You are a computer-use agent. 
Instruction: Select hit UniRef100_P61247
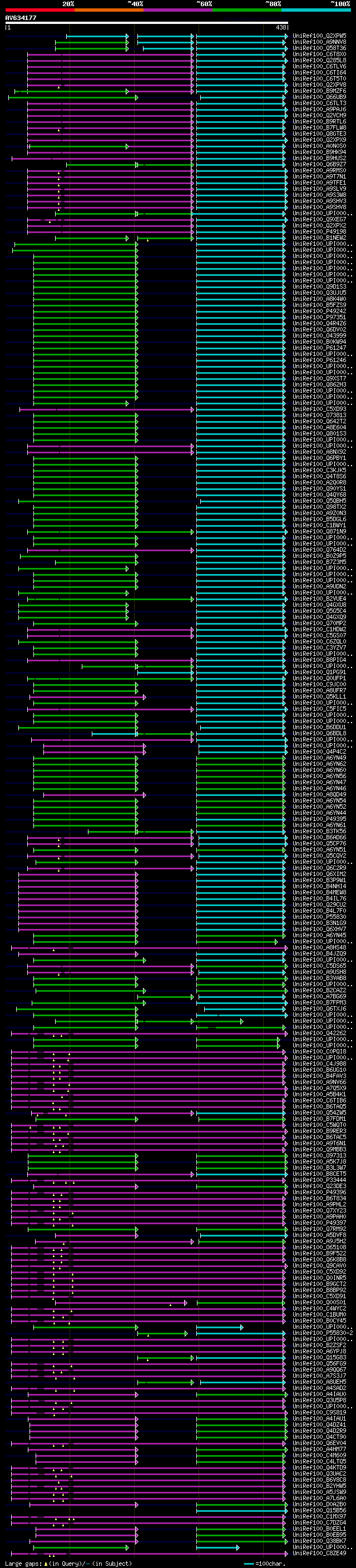(x=319, y=348)
